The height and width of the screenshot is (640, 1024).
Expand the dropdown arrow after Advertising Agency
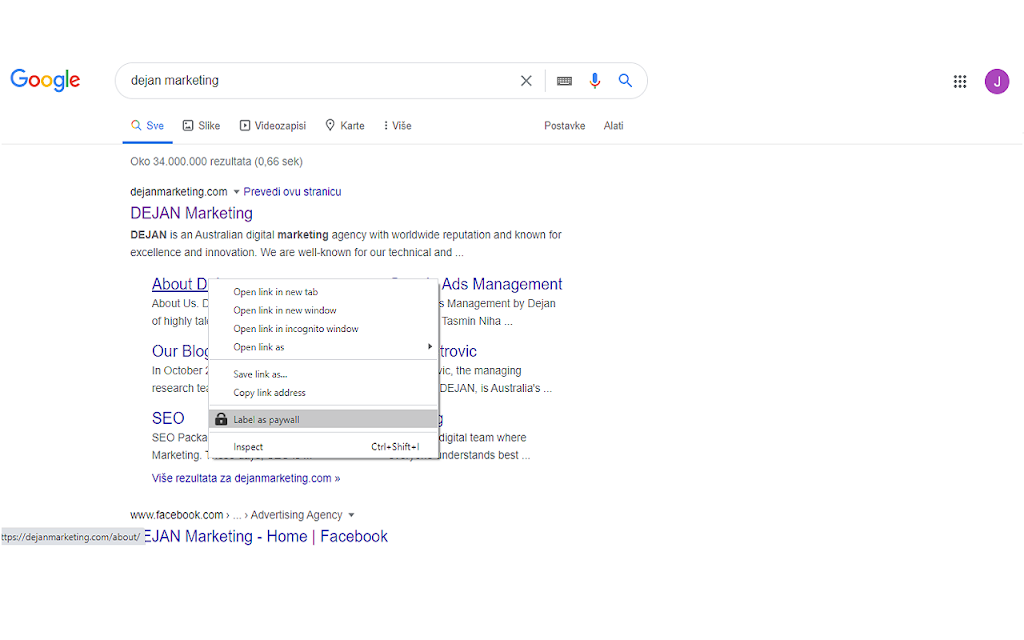[x=351, y=515]
